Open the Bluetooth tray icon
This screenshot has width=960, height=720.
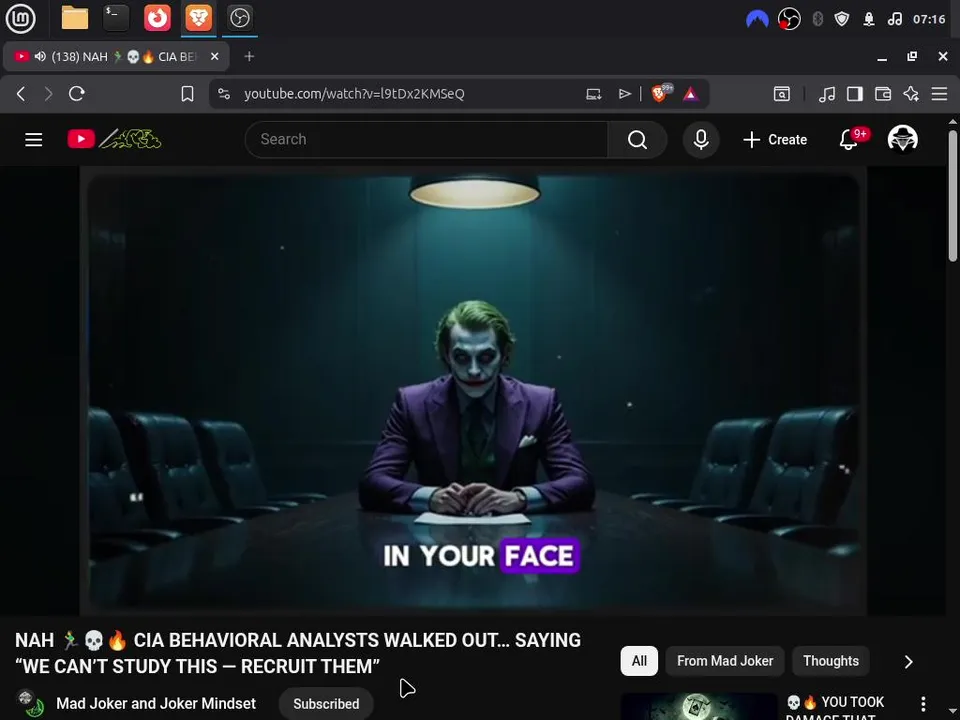click(817, 19)
